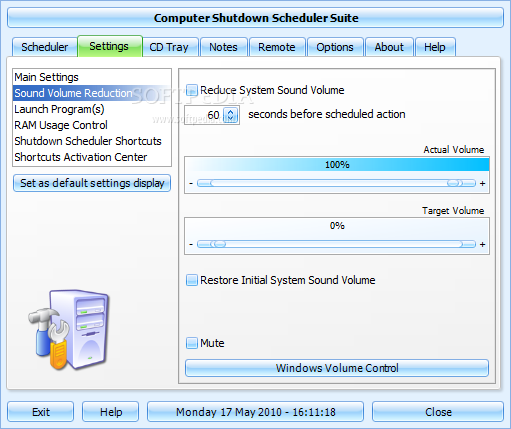Select Sound Volume Reduction entry
The width and height of the screenshot is (511, 429).
(x=92, y=93)
